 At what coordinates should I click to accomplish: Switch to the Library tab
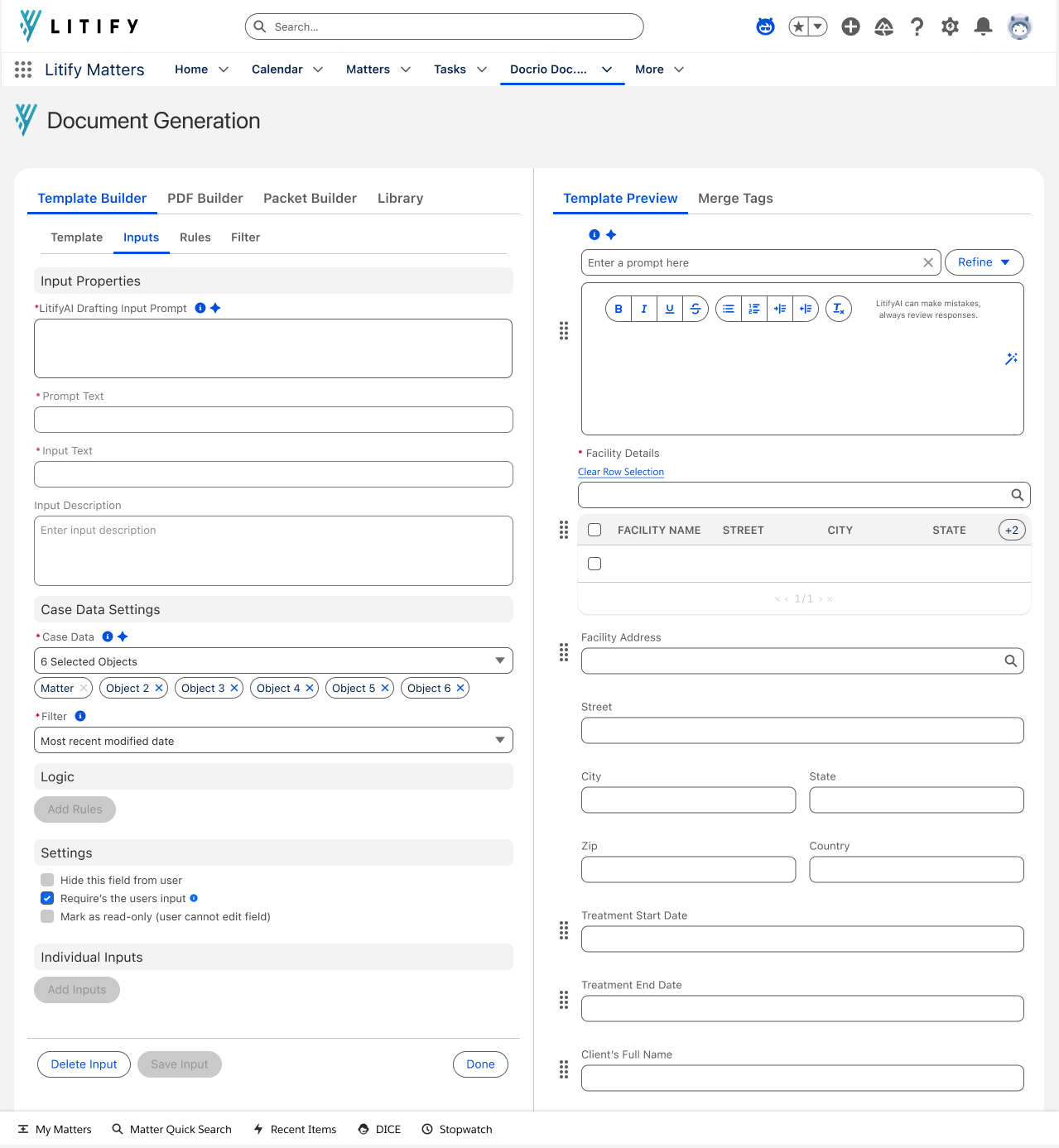(x=400, y=198)
